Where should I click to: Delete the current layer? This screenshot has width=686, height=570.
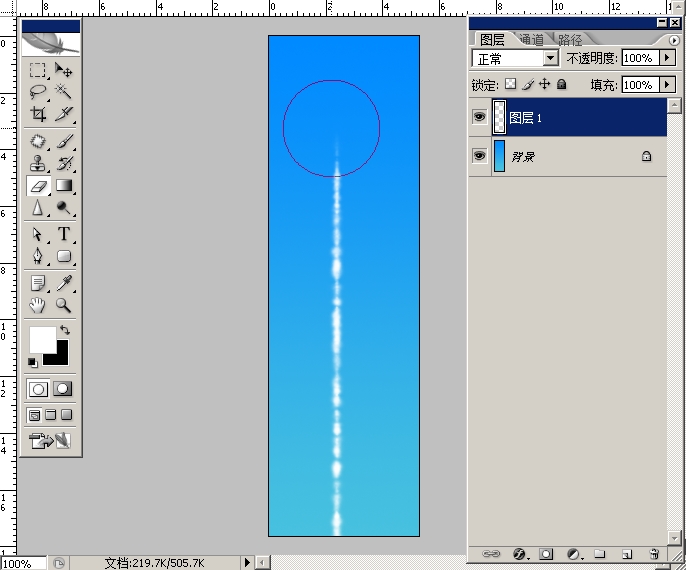654,554
